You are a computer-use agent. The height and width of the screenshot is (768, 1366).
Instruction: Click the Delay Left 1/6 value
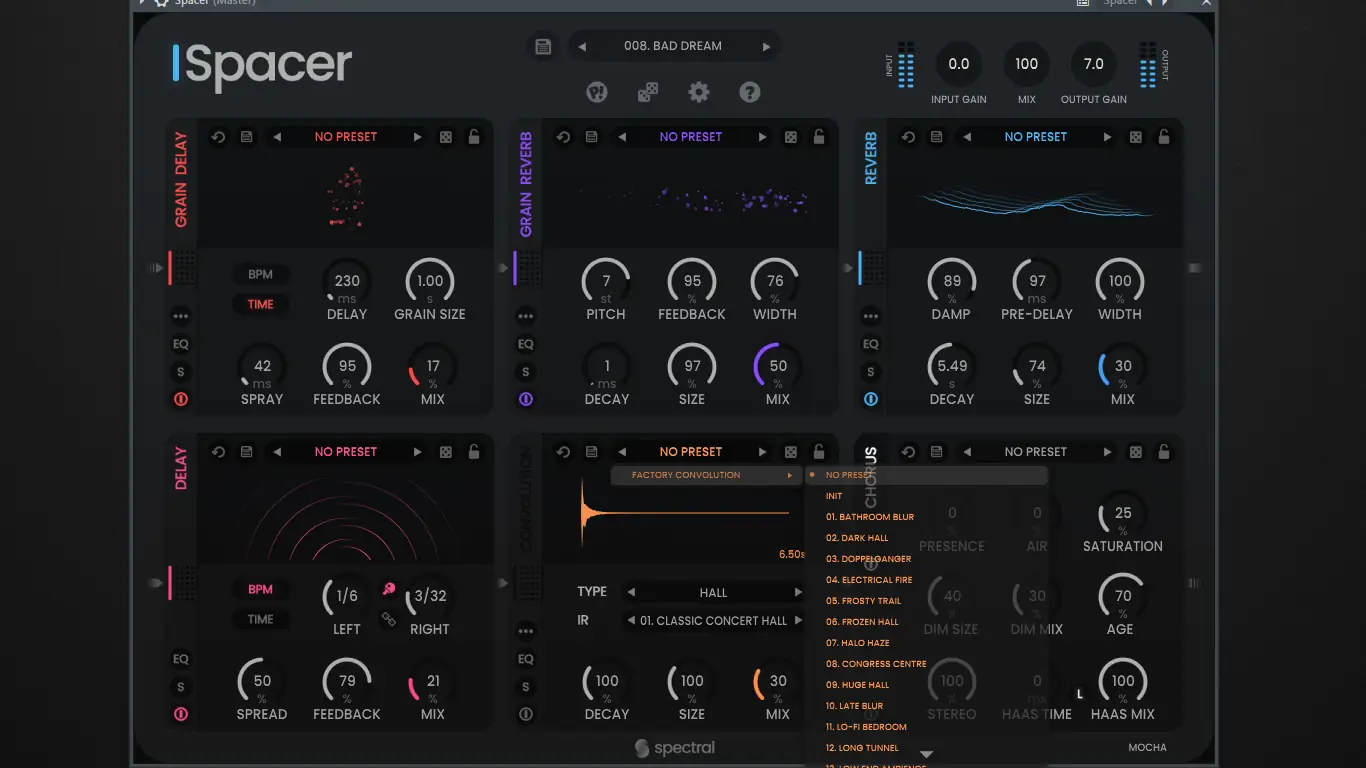point(347,596)
